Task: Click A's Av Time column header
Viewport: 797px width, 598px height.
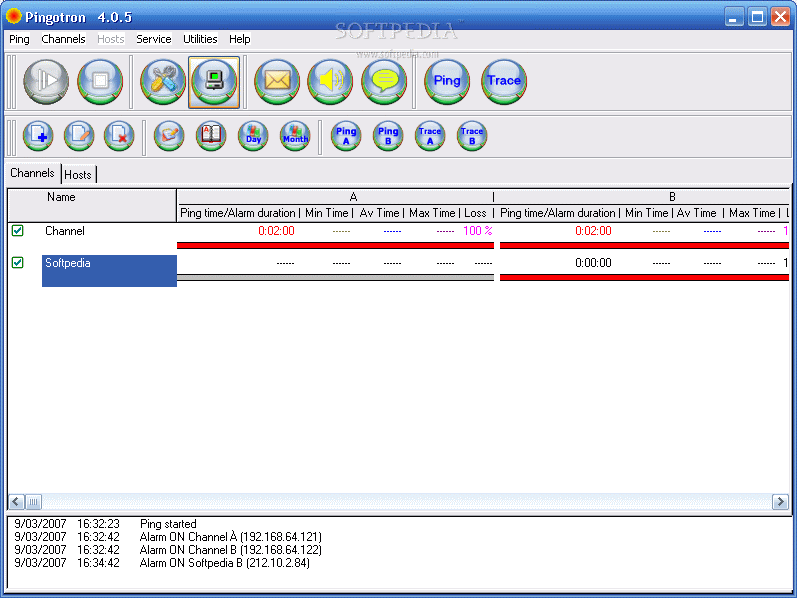Action: [x=380, y=213]
